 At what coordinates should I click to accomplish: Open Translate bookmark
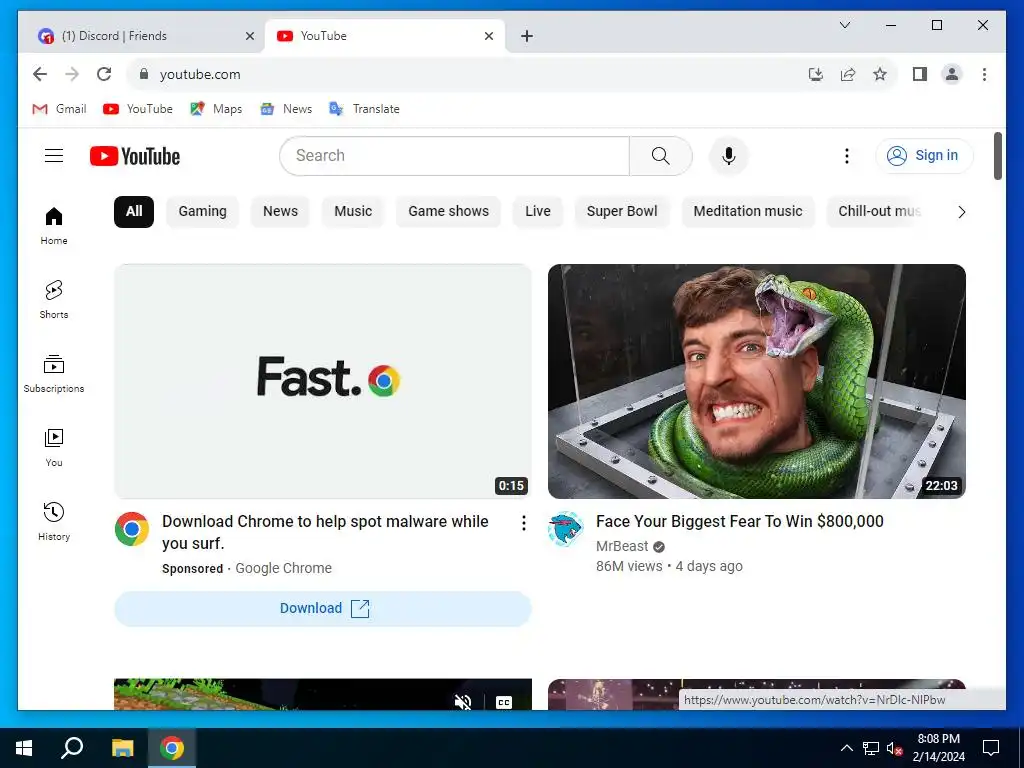[x=364, y=109]
